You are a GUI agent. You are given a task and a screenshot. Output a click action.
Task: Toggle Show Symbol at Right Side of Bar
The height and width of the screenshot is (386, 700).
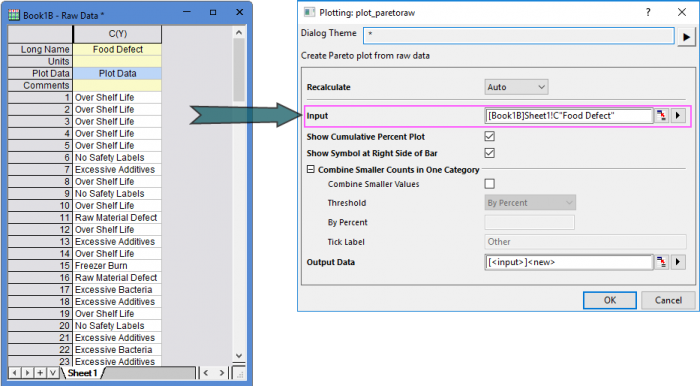point(489,153)
